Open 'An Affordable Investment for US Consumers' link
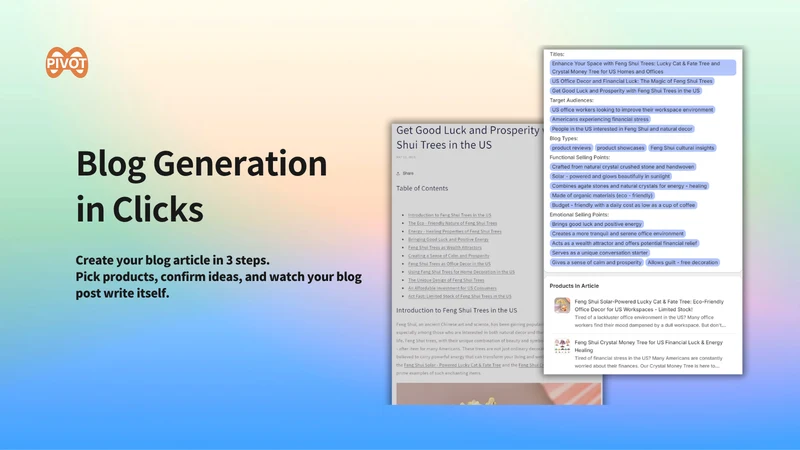800x450 pixels. [x=452, y=288]
